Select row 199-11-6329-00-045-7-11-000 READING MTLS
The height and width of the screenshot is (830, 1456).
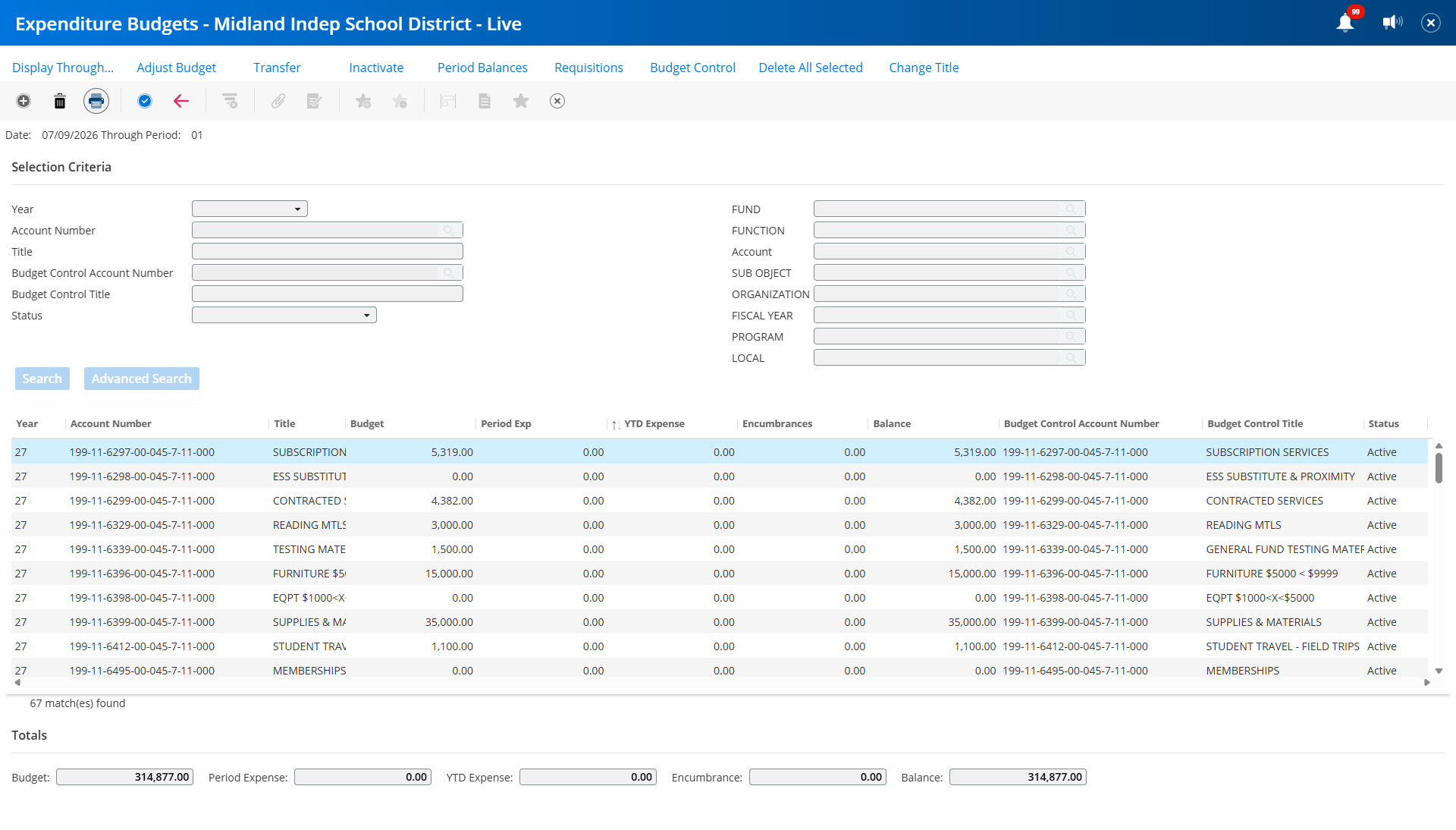point(720,525)
